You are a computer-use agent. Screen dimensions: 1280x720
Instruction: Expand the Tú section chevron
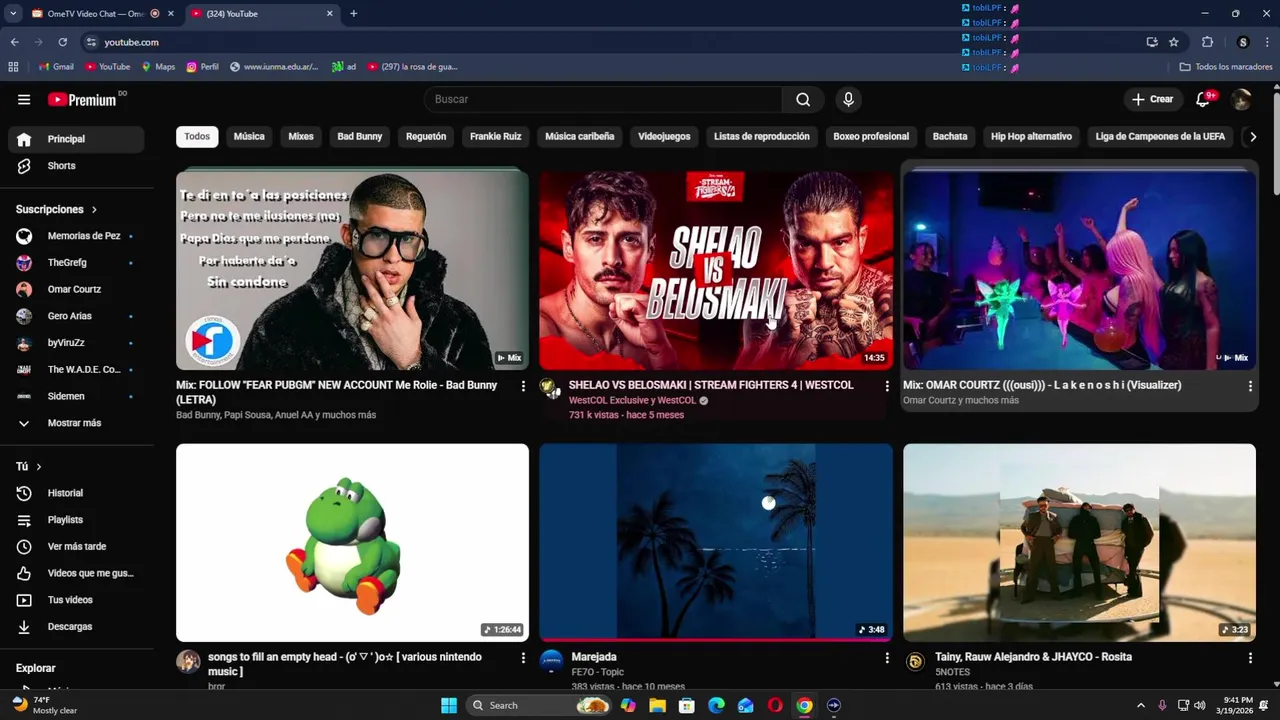click(39, 467)
